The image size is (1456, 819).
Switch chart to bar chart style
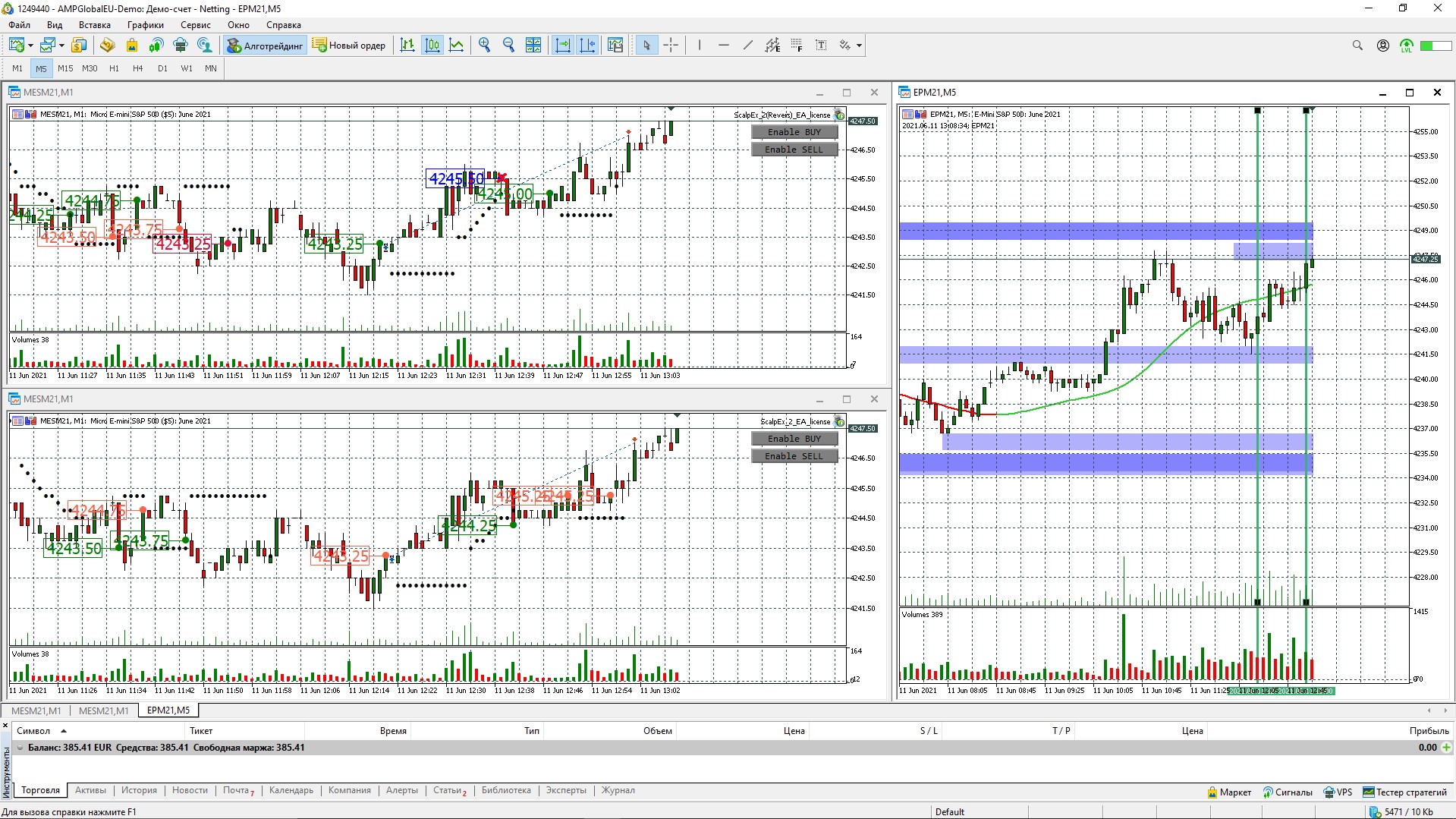tap(407, 46)
